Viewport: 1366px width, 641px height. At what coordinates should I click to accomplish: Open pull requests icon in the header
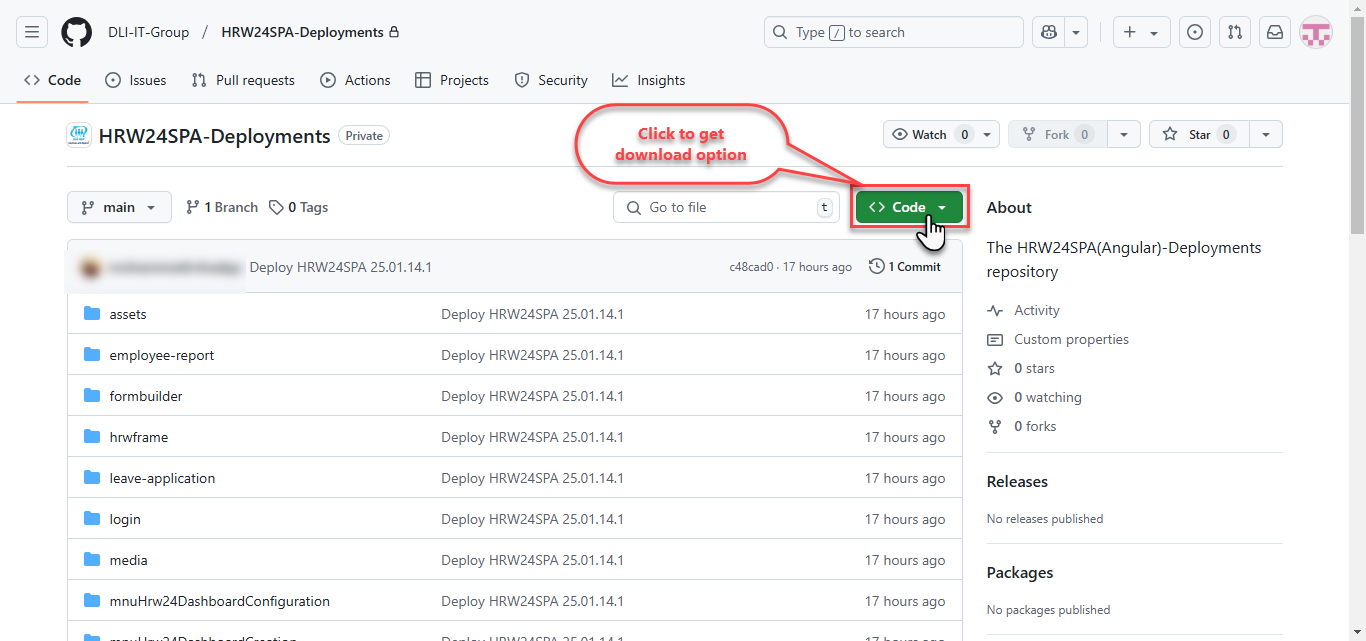pyautogui.click(x=1234, y=31)
